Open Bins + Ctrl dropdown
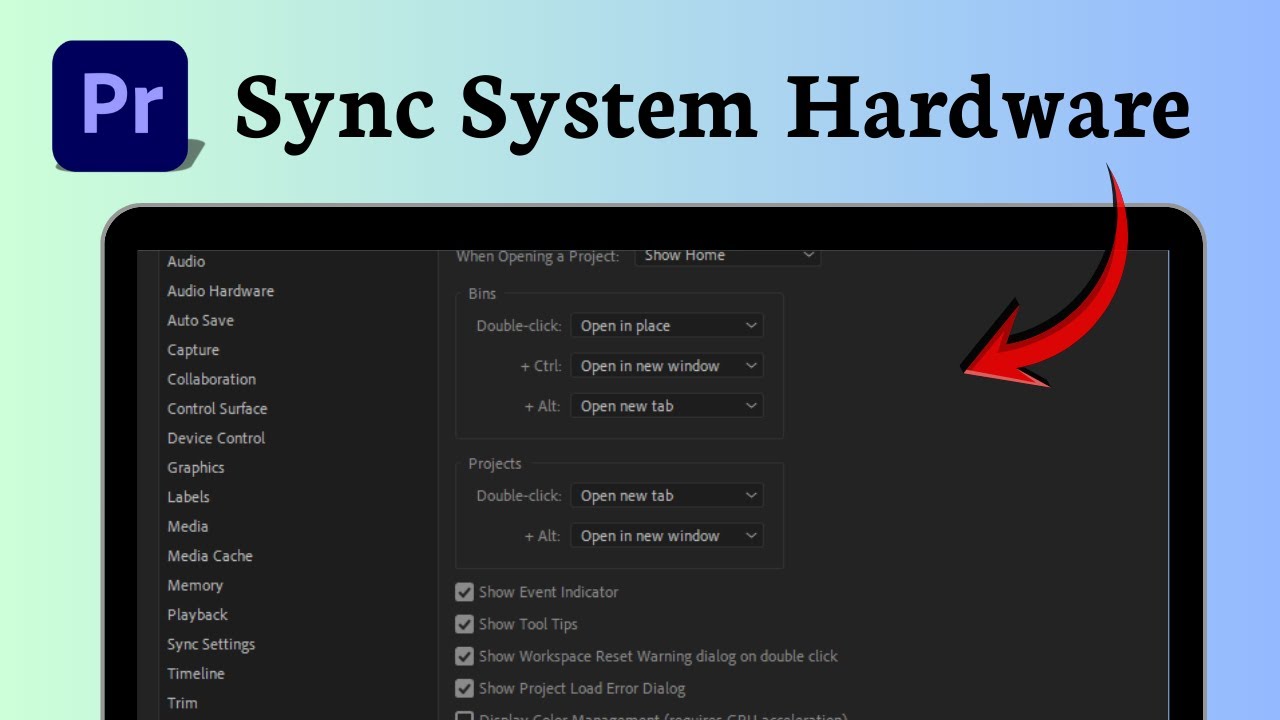This screenshot has height=720, width=1280. click(x=667, y=366)
